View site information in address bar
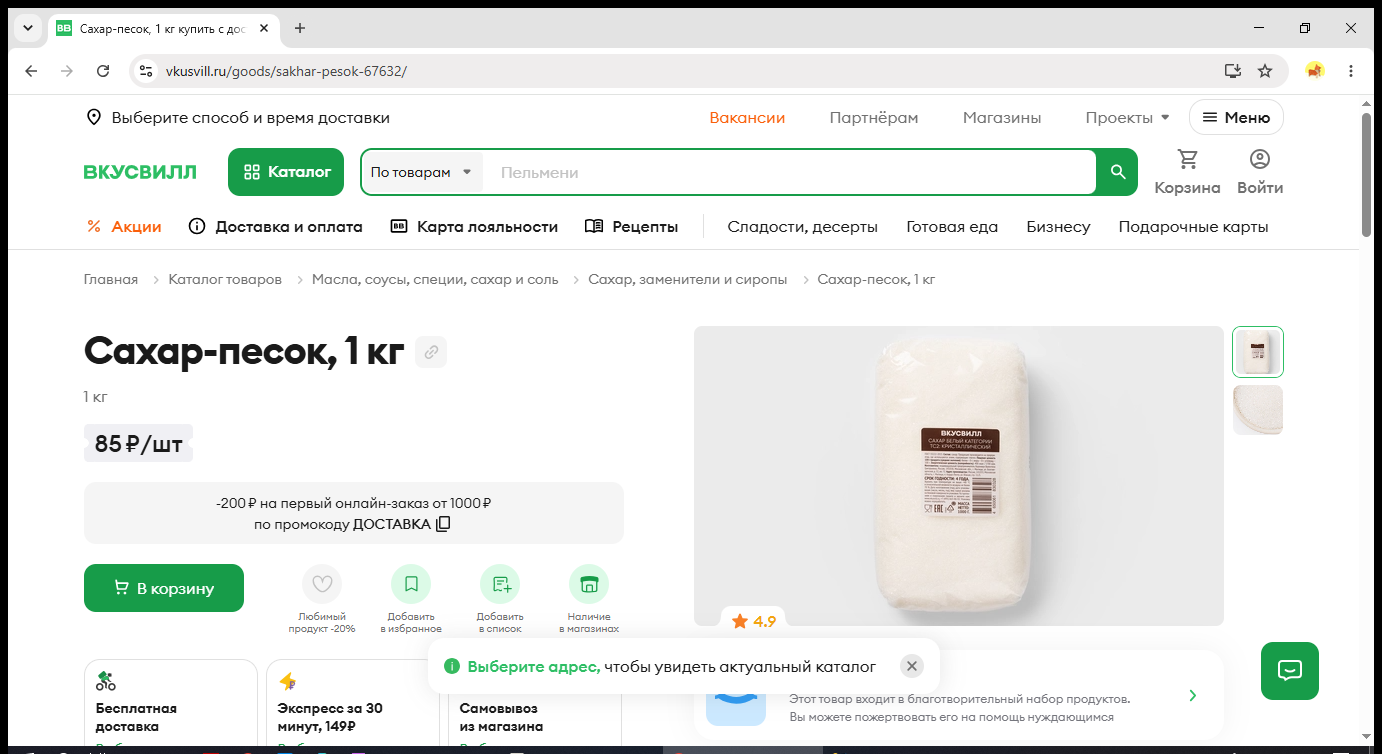 coord(146,71)
